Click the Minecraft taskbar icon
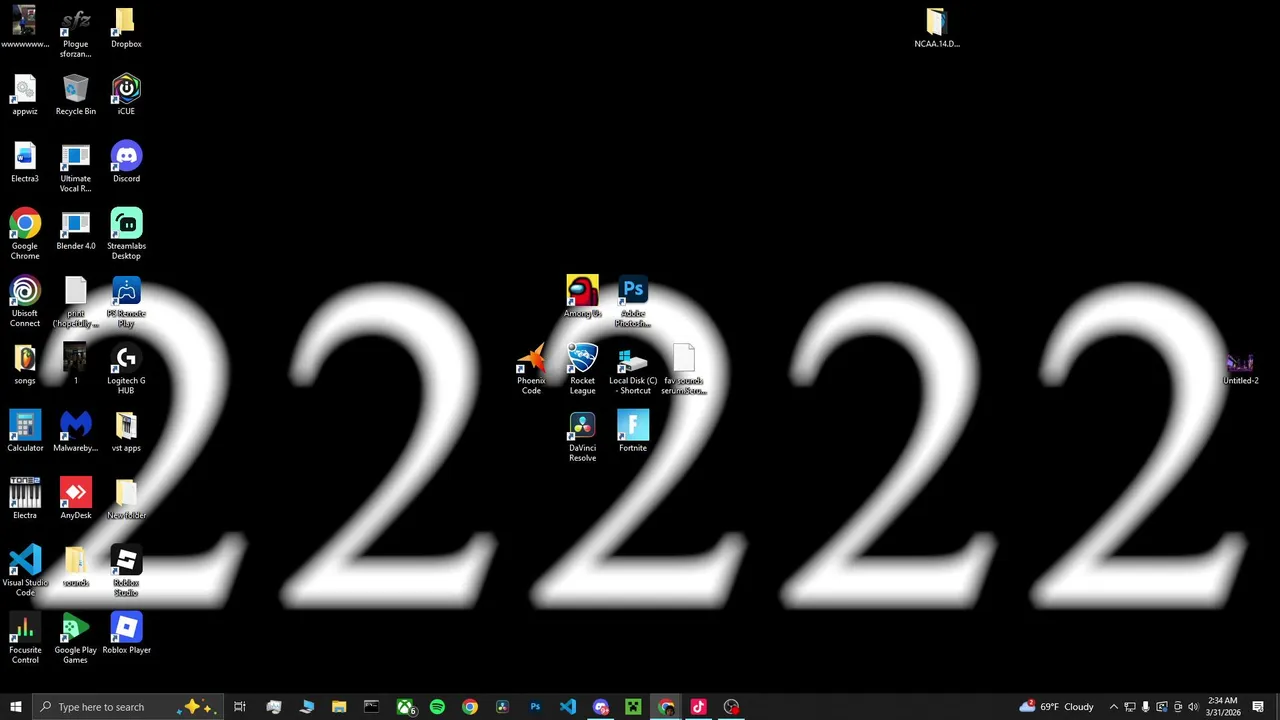The image size is (1280, 720). click(x=633, y=707)
